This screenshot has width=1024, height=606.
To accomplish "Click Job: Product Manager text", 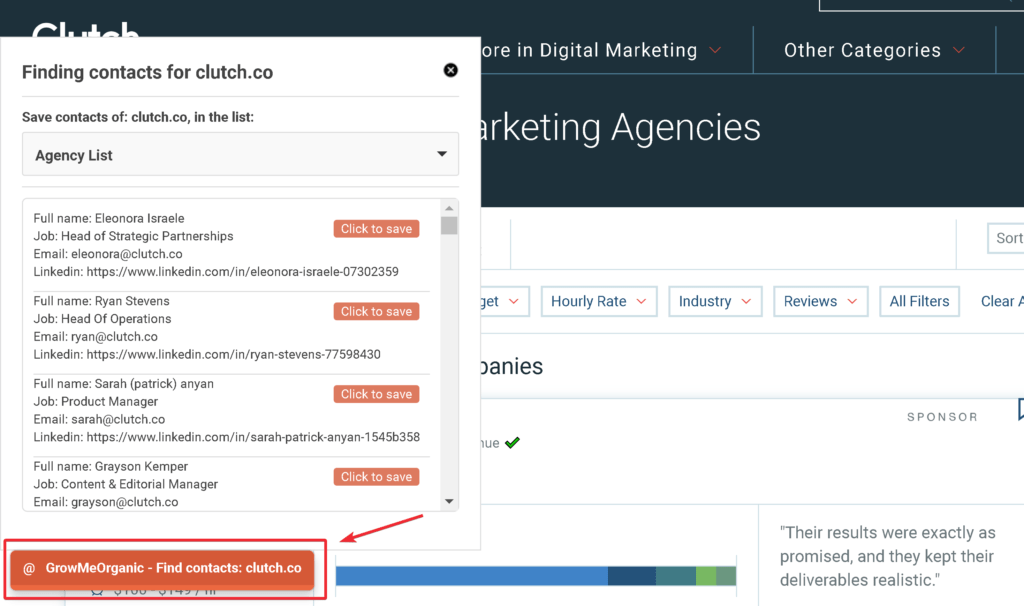I will pos(96,402).
